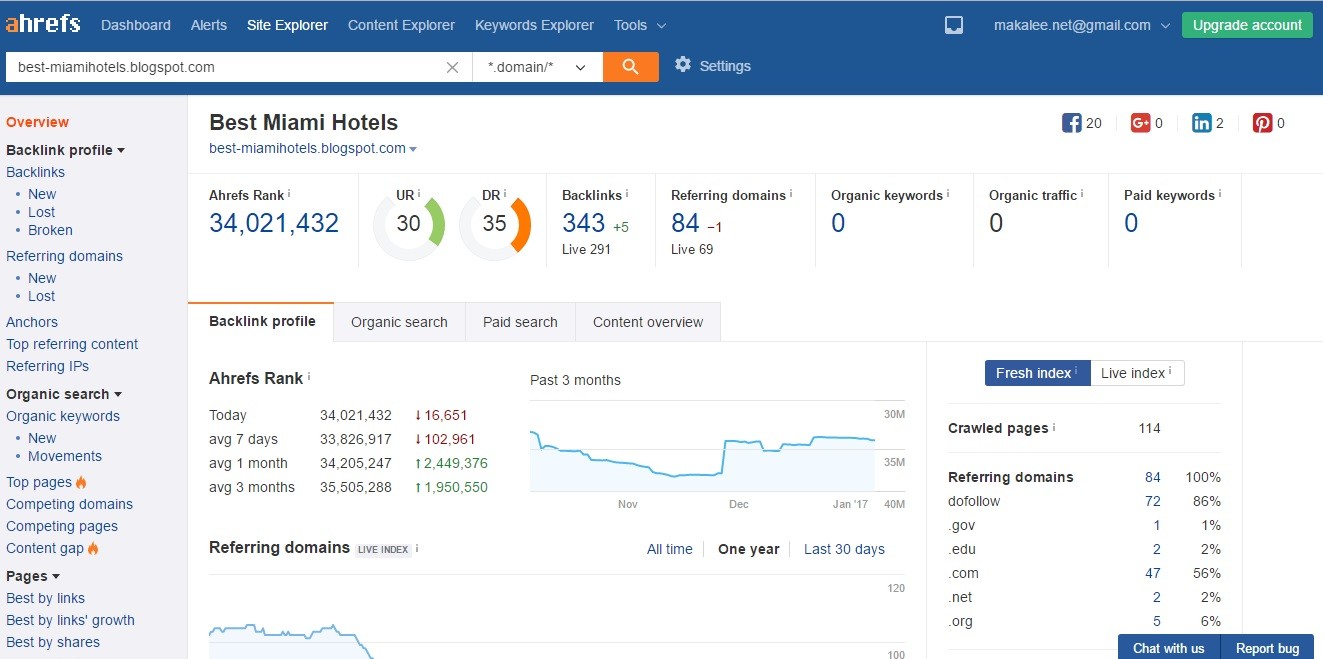Click the Google Plus shares icon
Screen dimensions: 1323x659
[x=1140, y=123]
